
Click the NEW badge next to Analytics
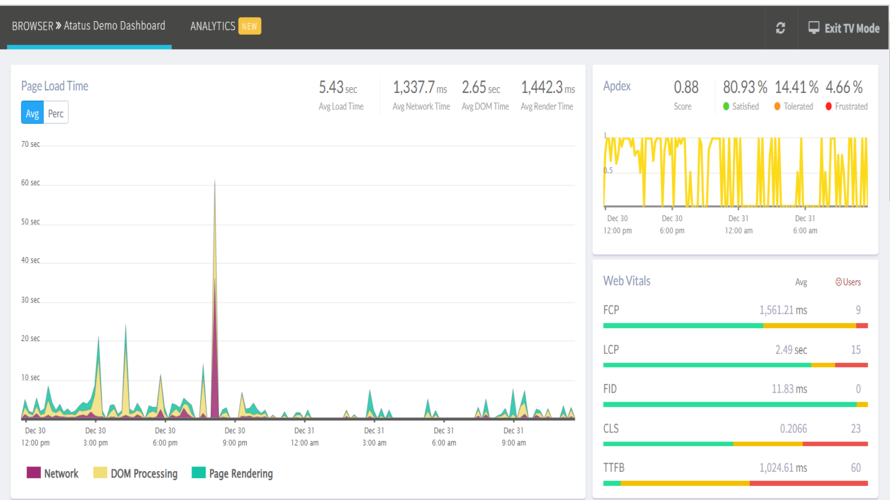click(x=250, y=26)
